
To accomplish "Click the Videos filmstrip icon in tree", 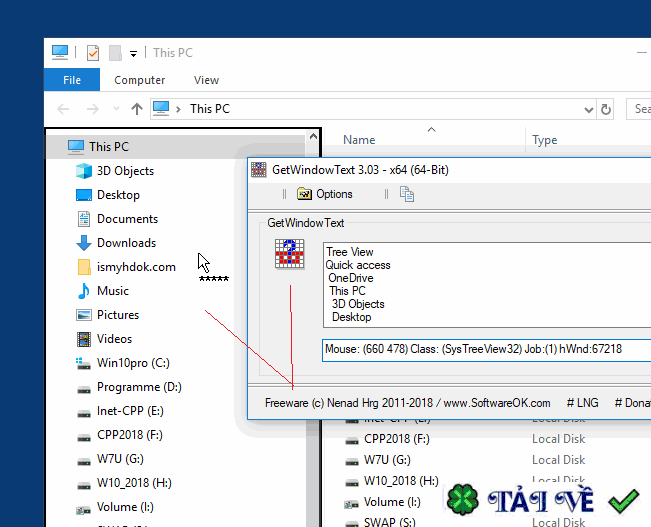I will [84, 339].
